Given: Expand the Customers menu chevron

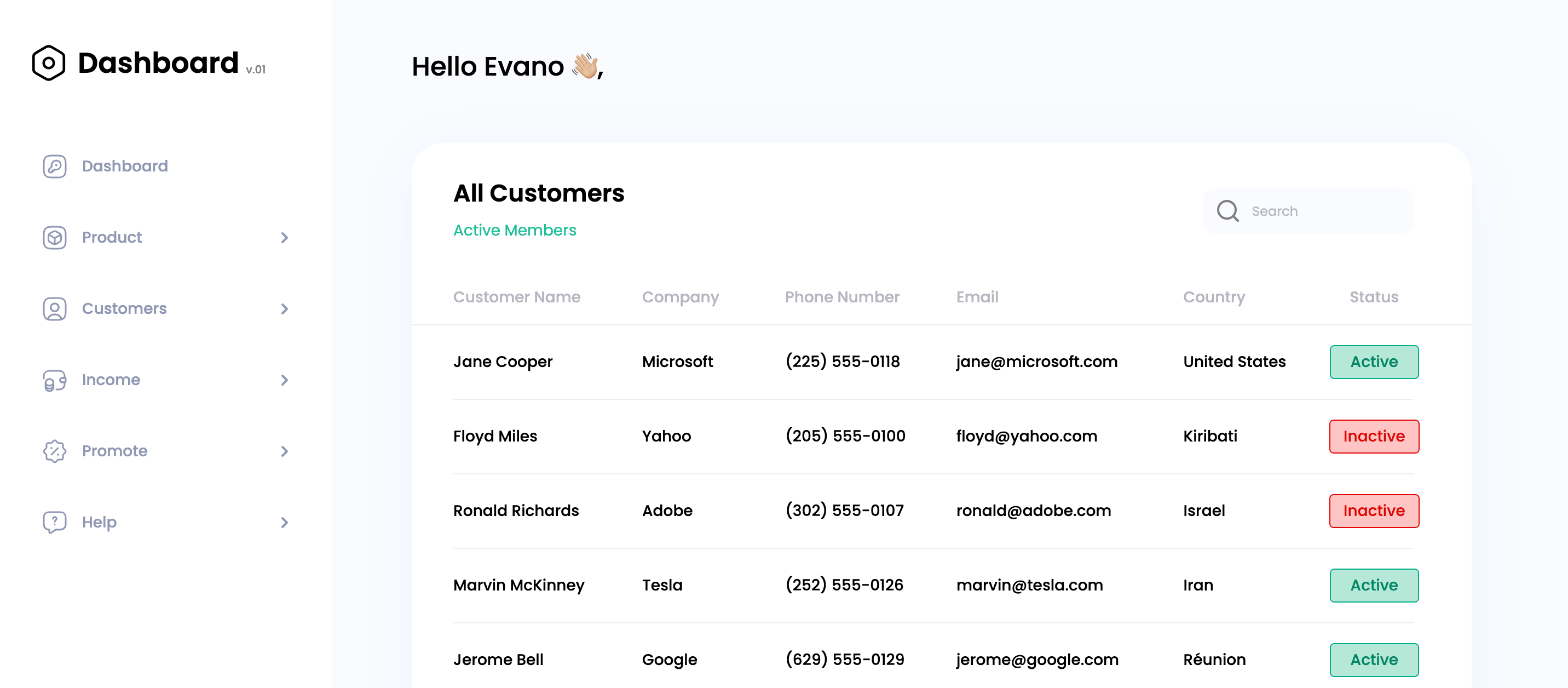Looking at the screenshot, I should point(284,309).
